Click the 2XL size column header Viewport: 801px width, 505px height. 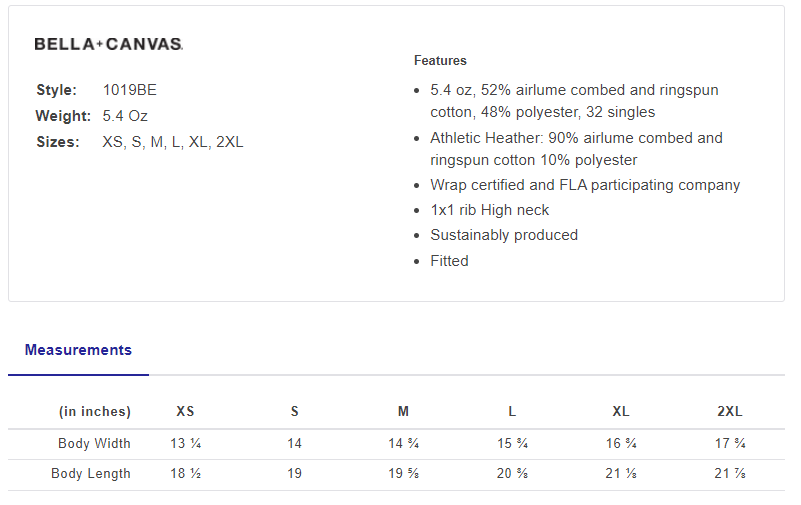[x=730, y=411]
